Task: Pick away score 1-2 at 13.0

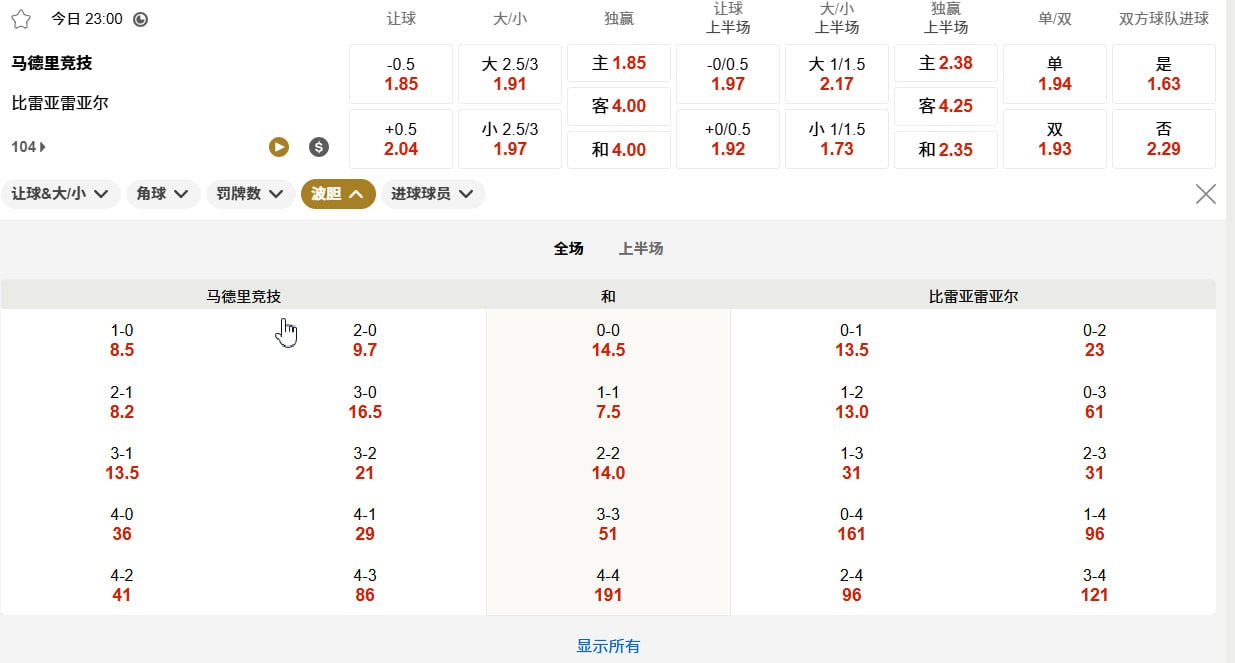Action: click(x=852, y=402)
